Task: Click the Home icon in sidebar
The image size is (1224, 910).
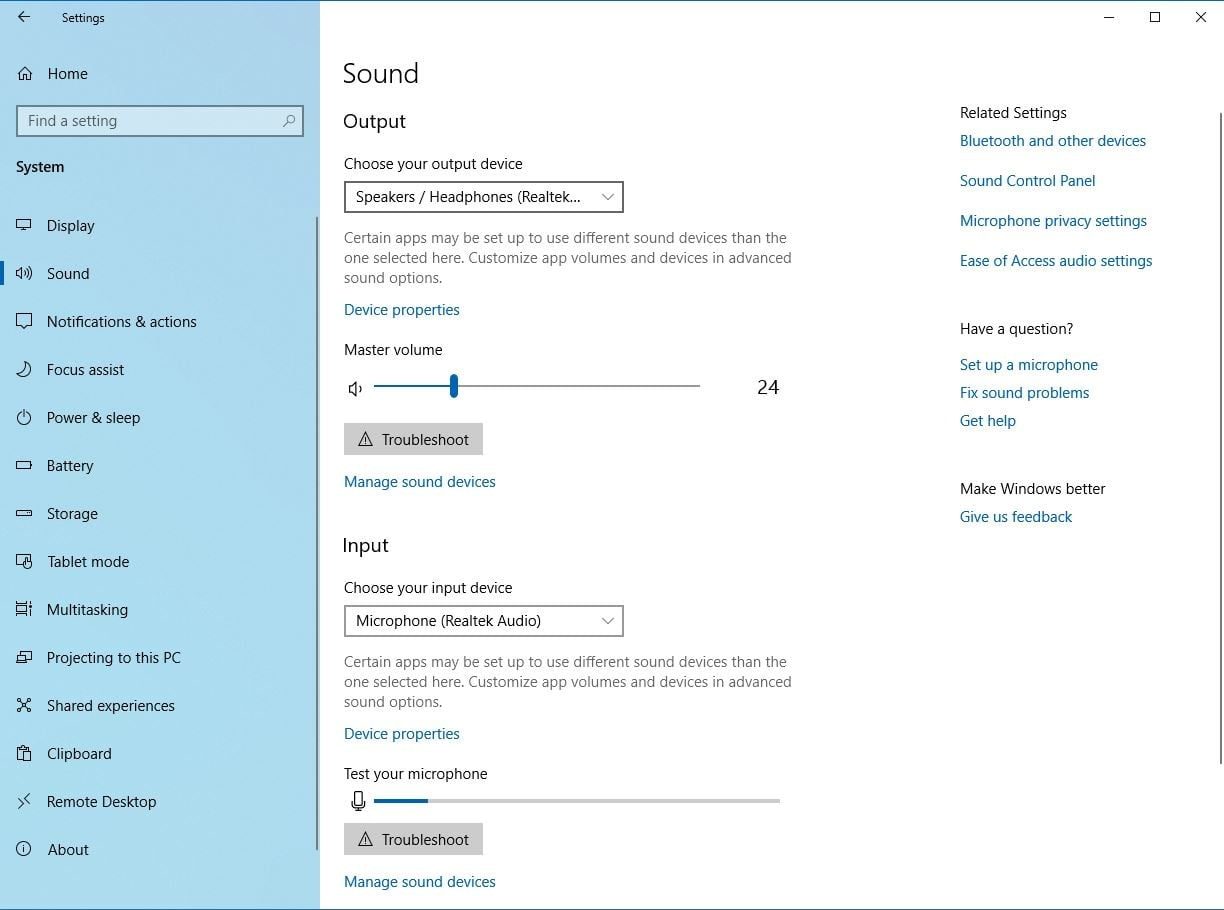Action: click(x=25, y=74)
